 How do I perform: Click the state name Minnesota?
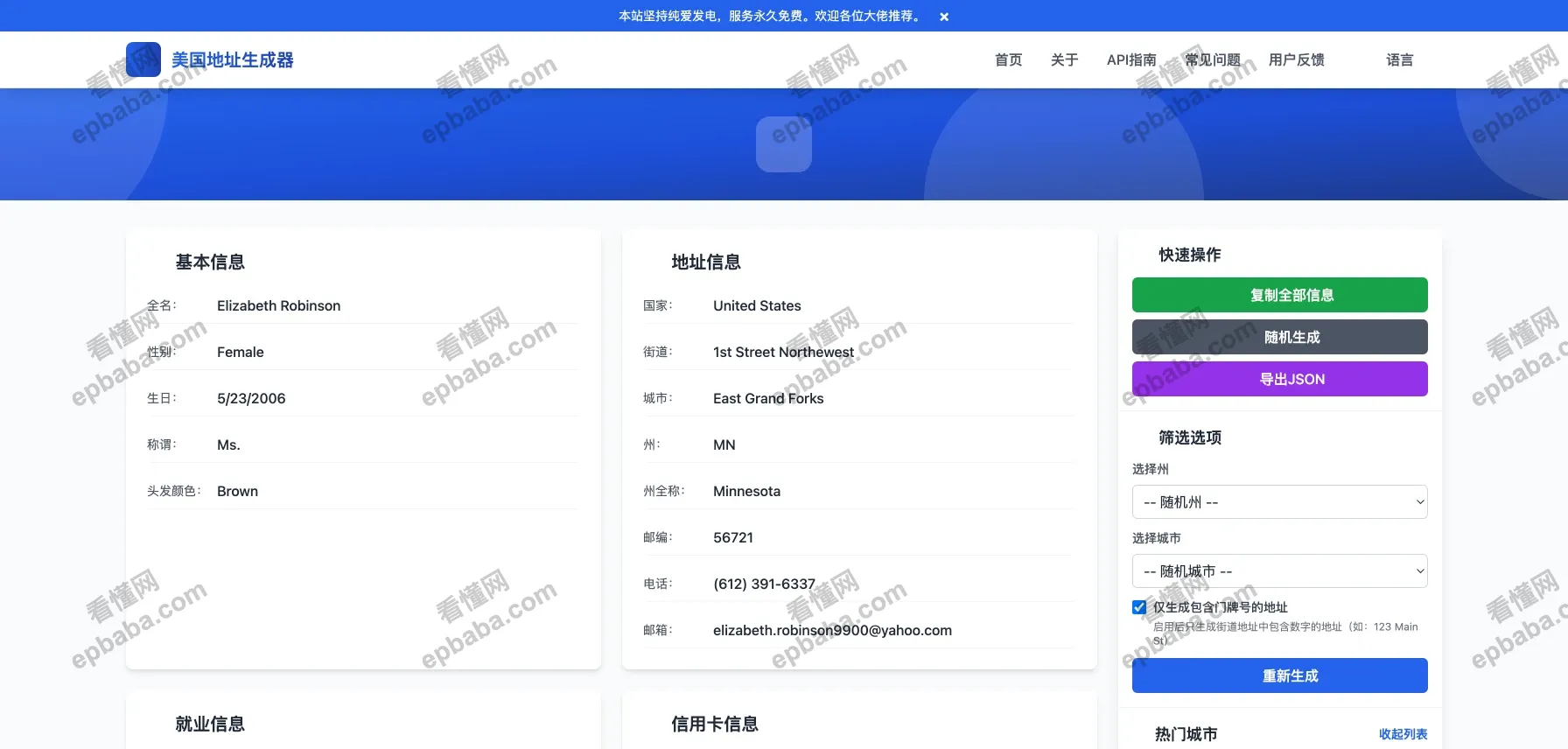coord(746,491)
